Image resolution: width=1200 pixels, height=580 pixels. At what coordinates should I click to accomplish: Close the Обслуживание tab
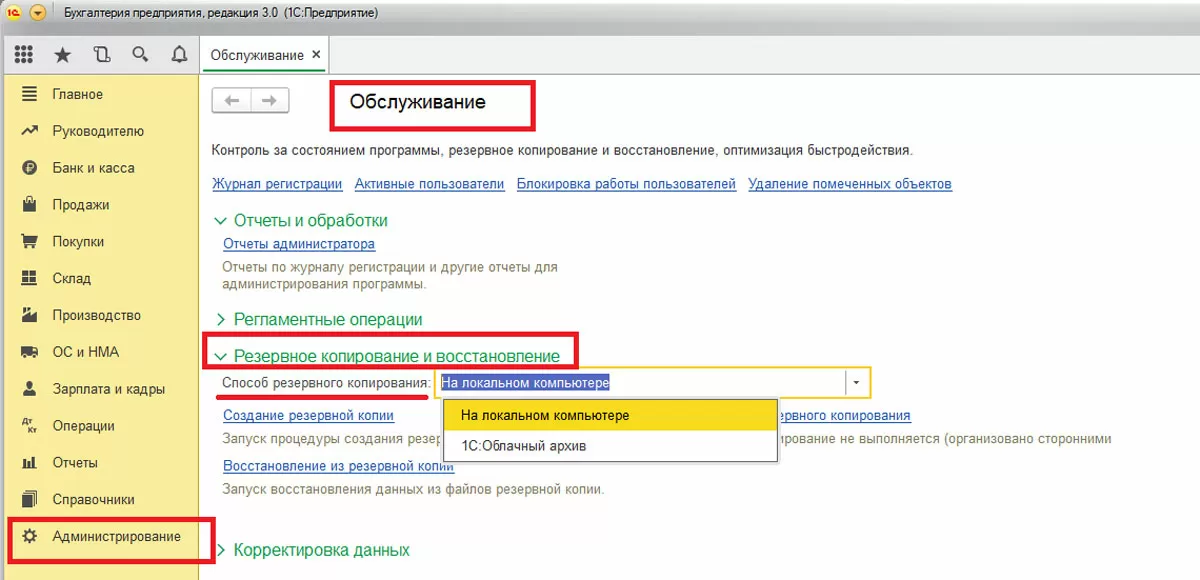[x=317, y=54]
